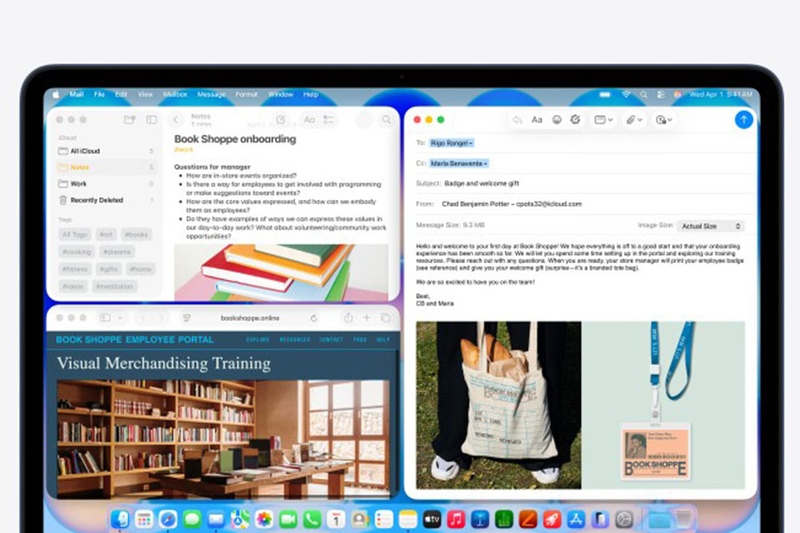Open the Mailbox menu
The image size is (800, 533).
[x=175, y=94]
